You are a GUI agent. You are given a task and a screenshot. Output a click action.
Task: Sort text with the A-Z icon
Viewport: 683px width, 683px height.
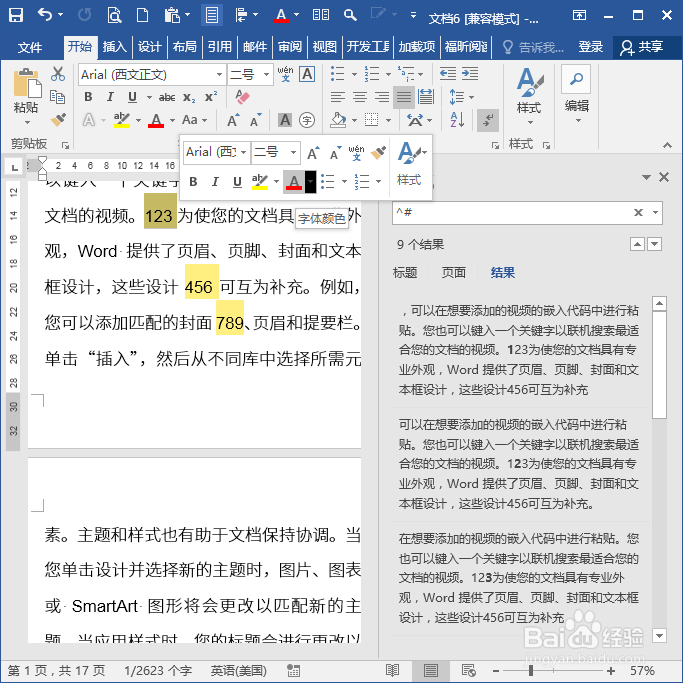(457, 119)
